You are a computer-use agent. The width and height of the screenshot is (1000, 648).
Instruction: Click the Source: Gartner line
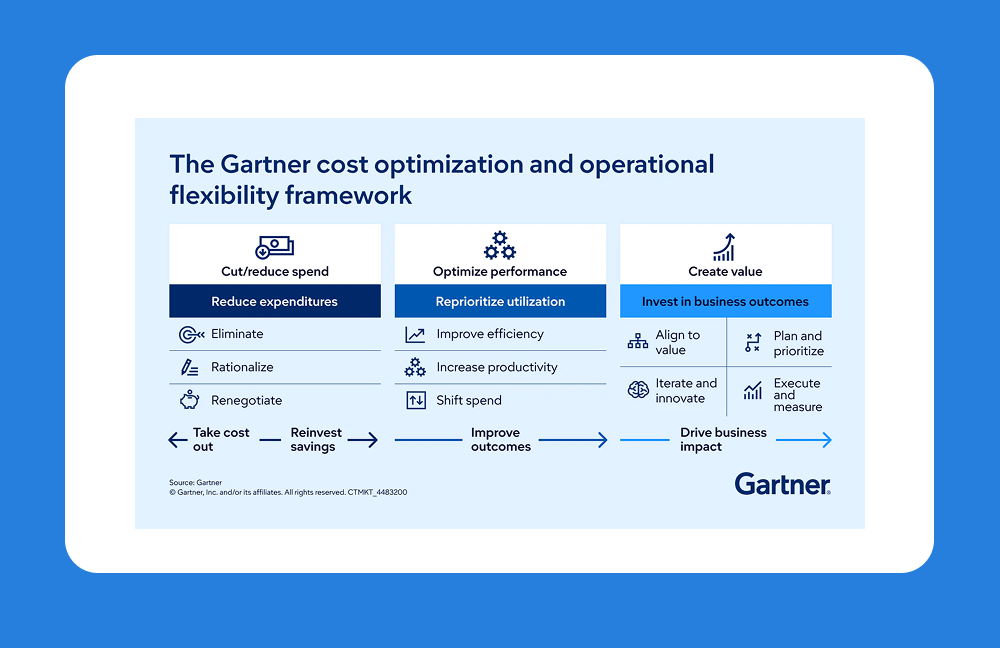point(195,483)
